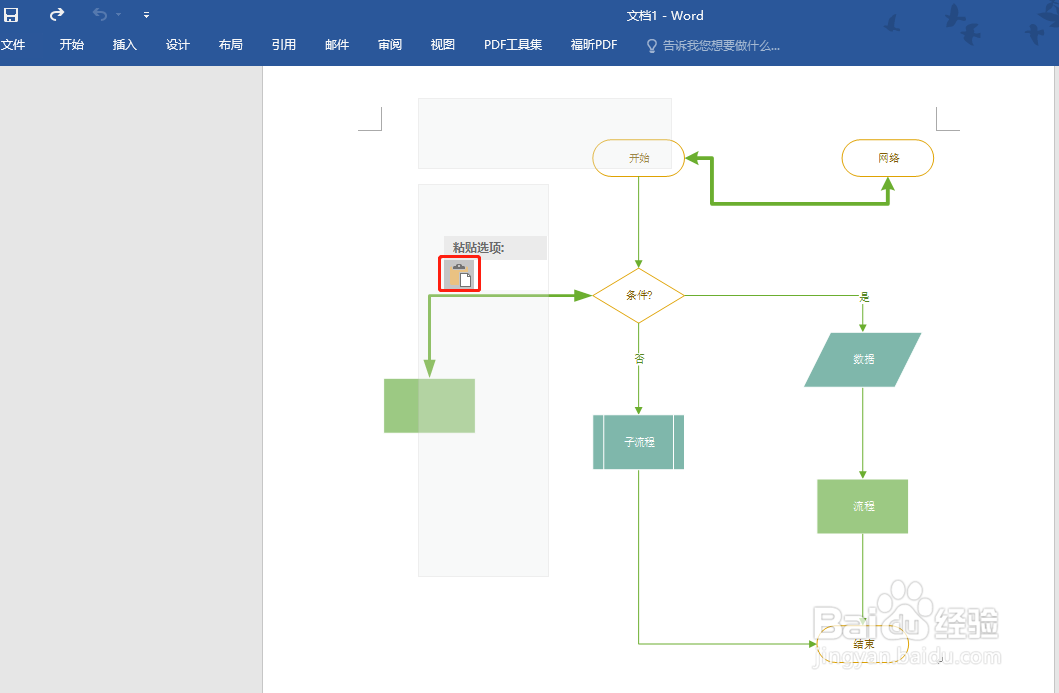Switch to the 插入 ribbon tab
This screenshot has height=693, width=1059.
tap(124, 45)
